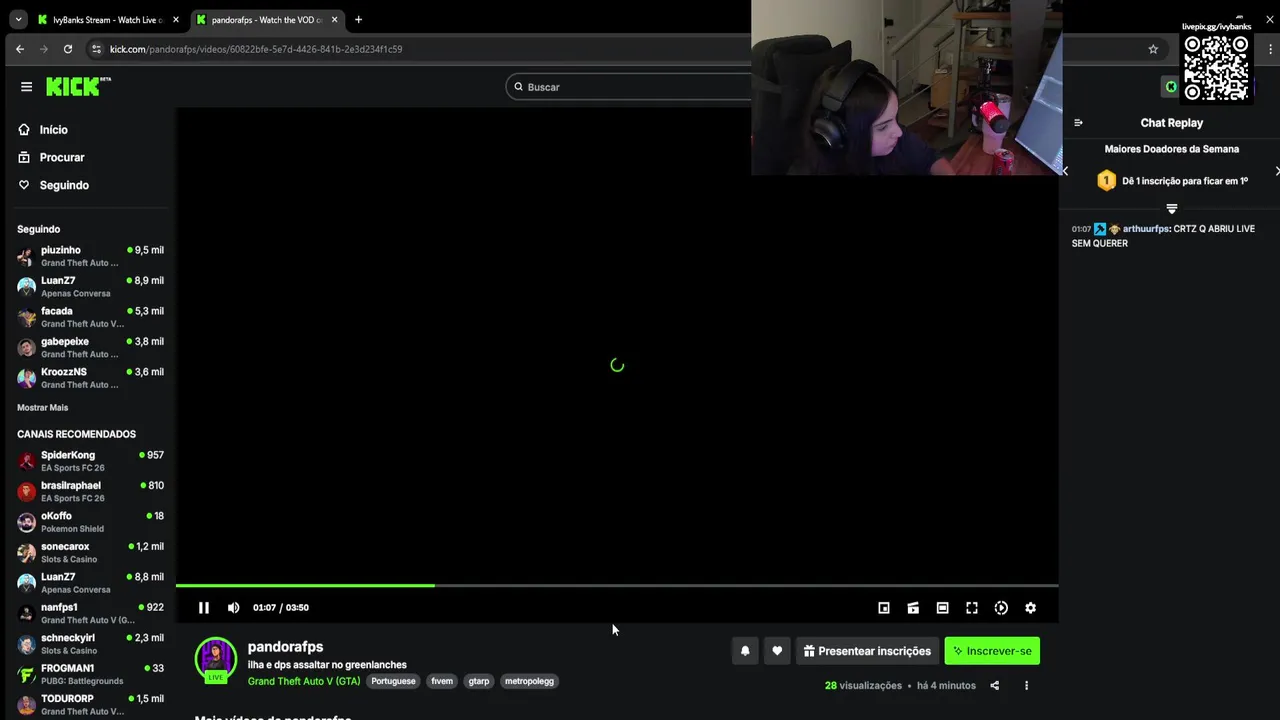The width and height of the screenshot is (1280, 720).
Task: Open the player settings gear
Action: tap(1030, 608)
